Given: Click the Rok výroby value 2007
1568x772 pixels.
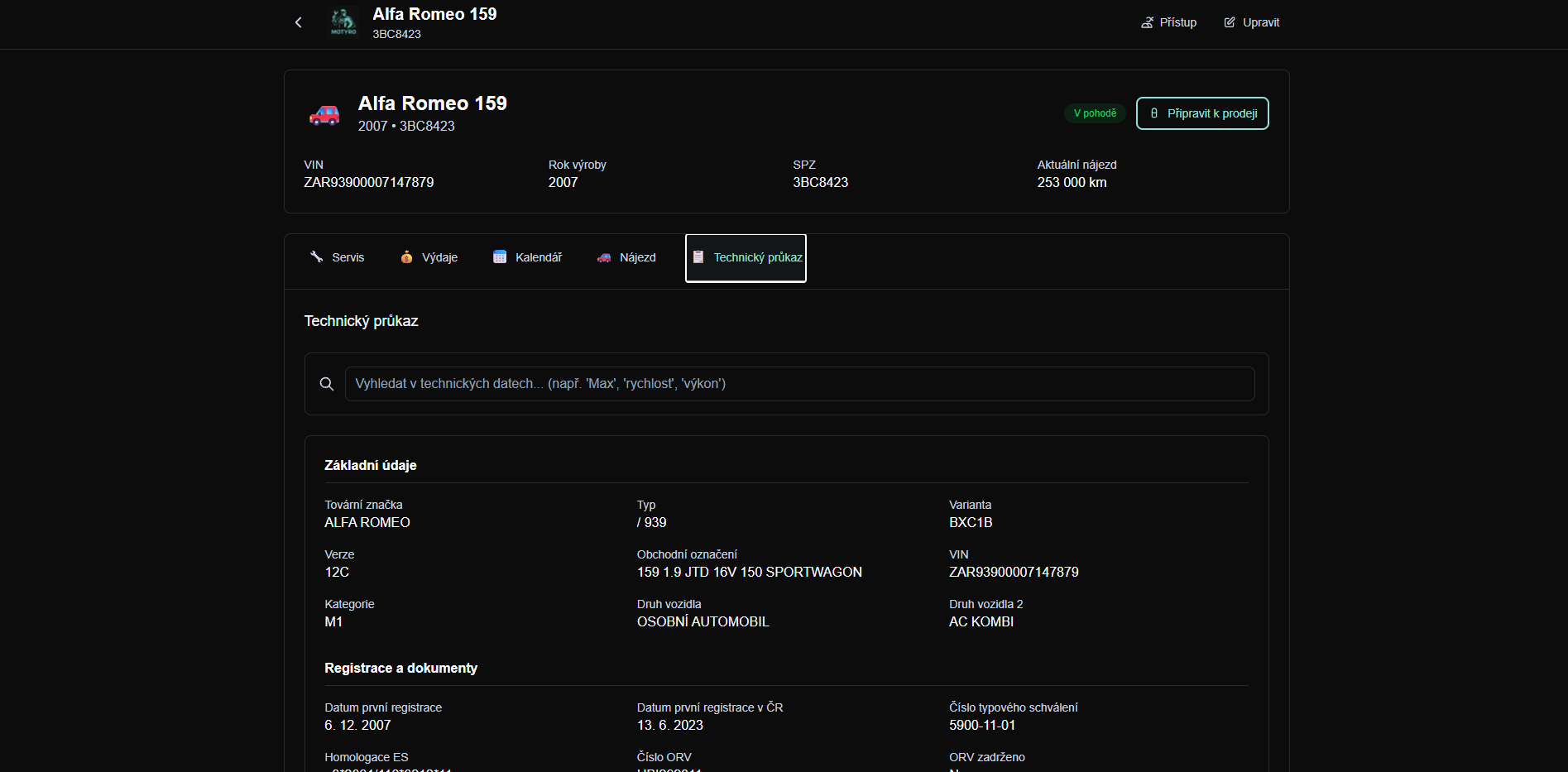Looking at the screenshot, I should 563,182.
